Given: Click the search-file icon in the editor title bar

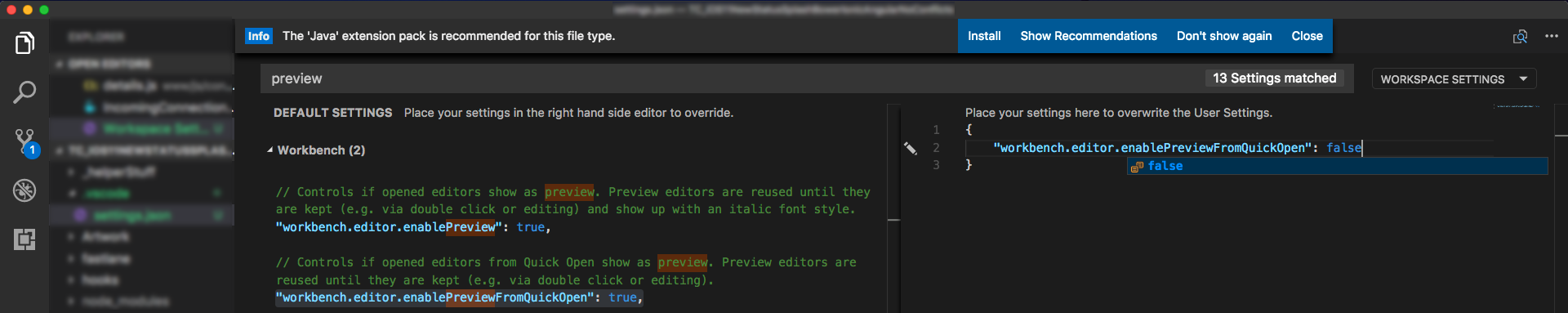Looking at the screenshot, I should coord(1520,37).
